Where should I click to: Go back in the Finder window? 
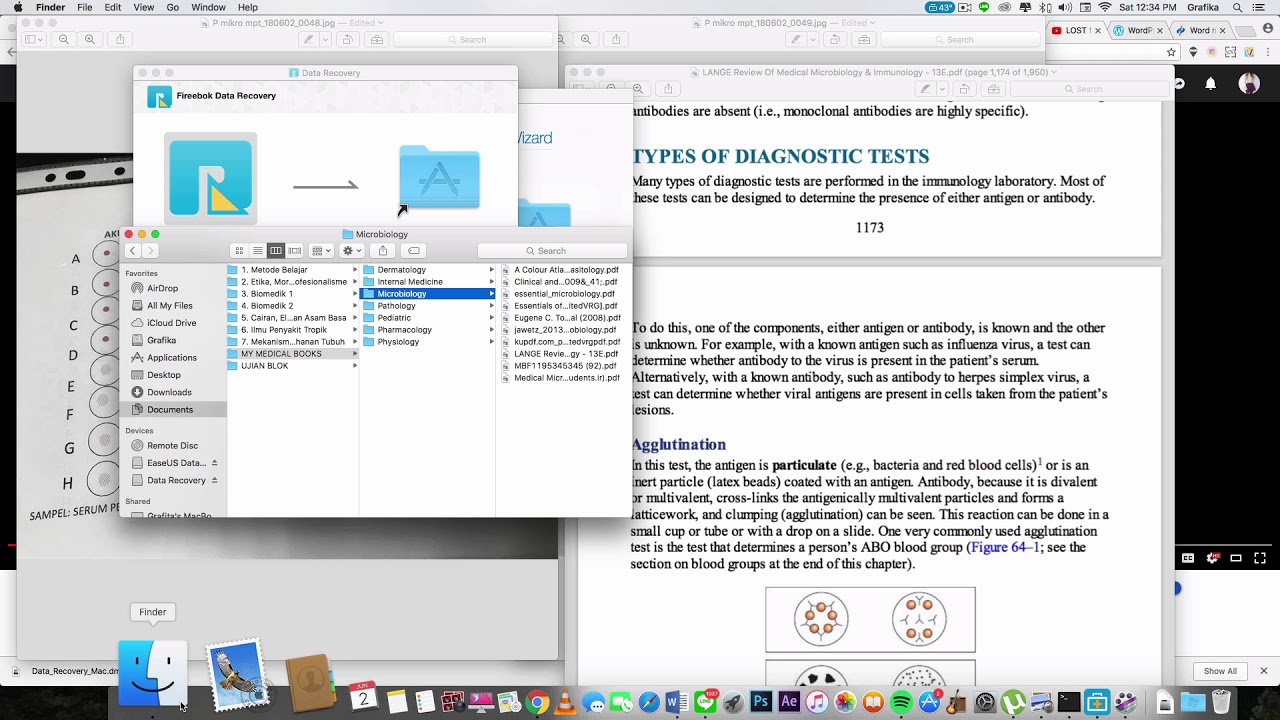[x=132, y=251]
